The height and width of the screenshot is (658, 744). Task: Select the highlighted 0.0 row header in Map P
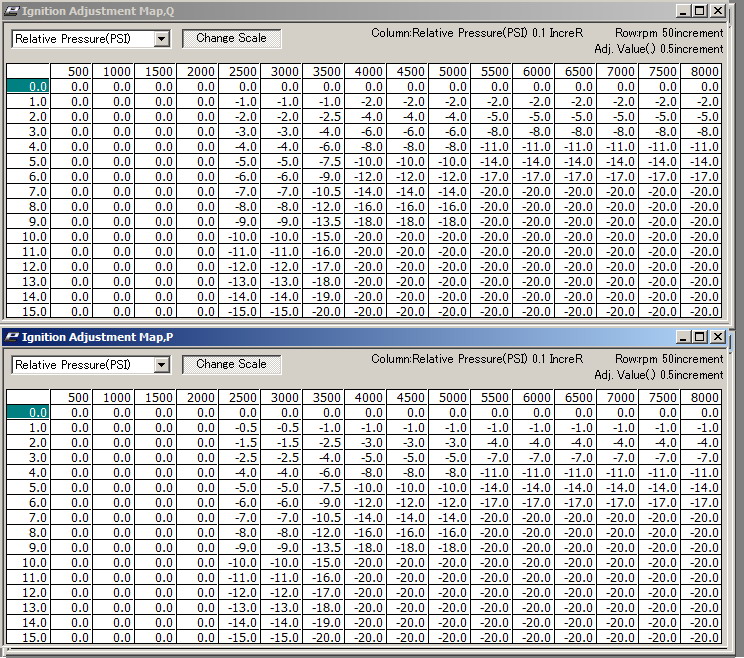(28, 412)
